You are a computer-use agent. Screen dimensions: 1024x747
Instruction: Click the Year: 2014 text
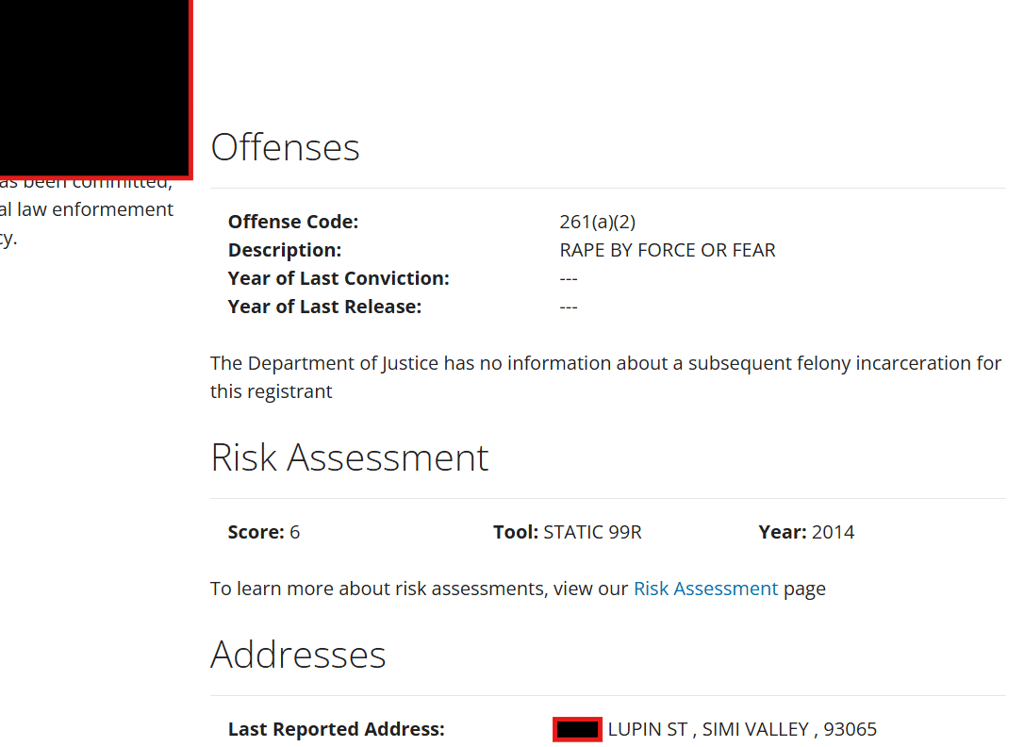point(806,532)
